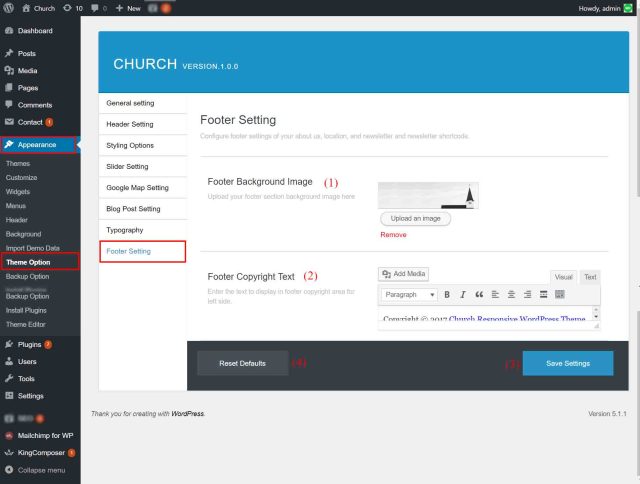640x484 pixels.
Task: Insert a blockquote in editor
Action: point(479,295)
